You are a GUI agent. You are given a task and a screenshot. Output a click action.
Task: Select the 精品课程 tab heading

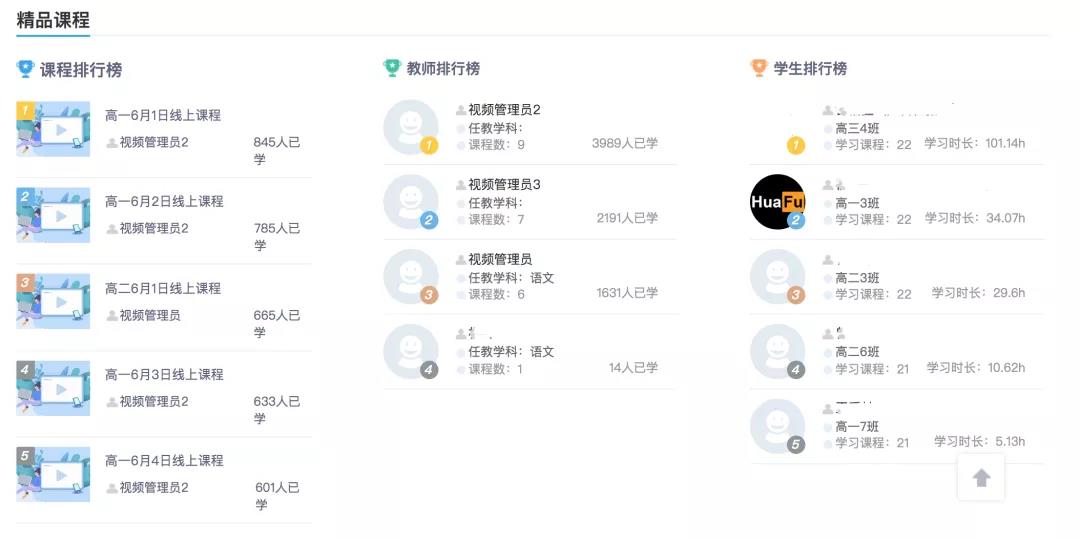click(x=53, y=20)
